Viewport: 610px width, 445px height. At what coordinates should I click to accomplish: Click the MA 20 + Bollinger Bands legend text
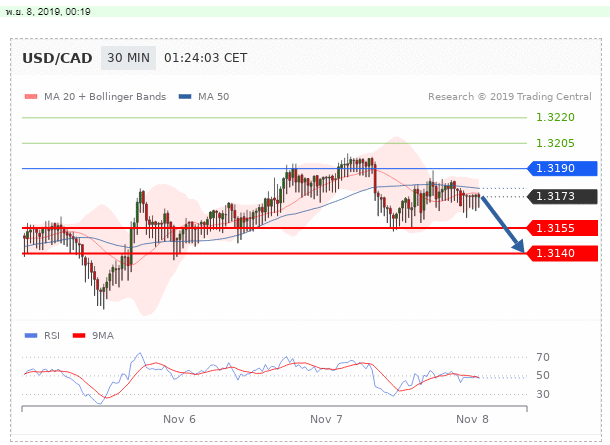105,96
